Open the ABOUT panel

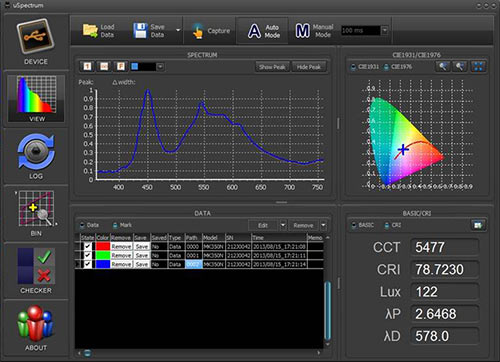click(x=36, y=327)
